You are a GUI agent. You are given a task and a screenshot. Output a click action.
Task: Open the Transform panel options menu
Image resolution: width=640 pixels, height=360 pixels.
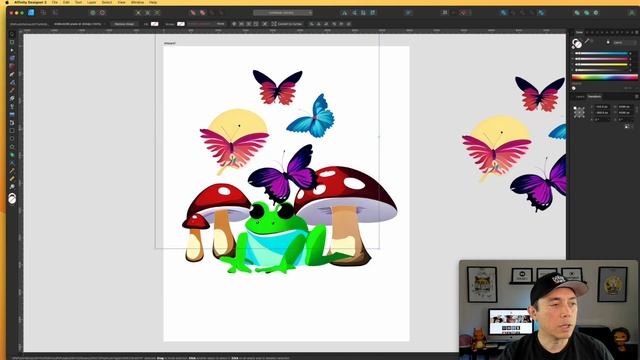click(x=636, y=97)
